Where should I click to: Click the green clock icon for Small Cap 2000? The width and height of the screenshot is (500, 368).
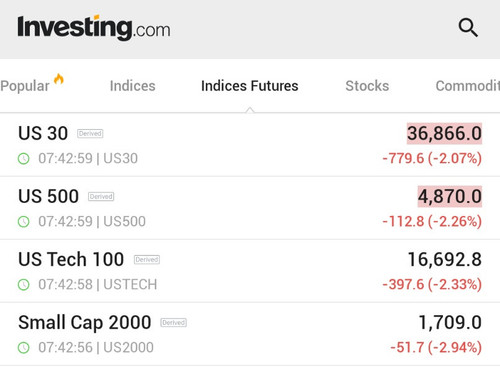click(24, 348)
